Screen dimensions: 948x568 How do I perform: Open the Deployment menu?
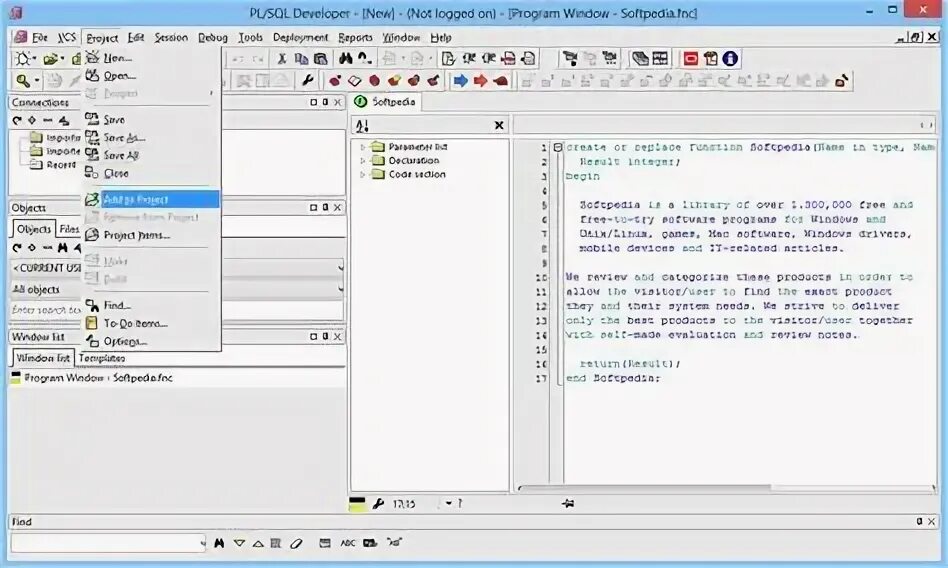(x=300, y=38)
